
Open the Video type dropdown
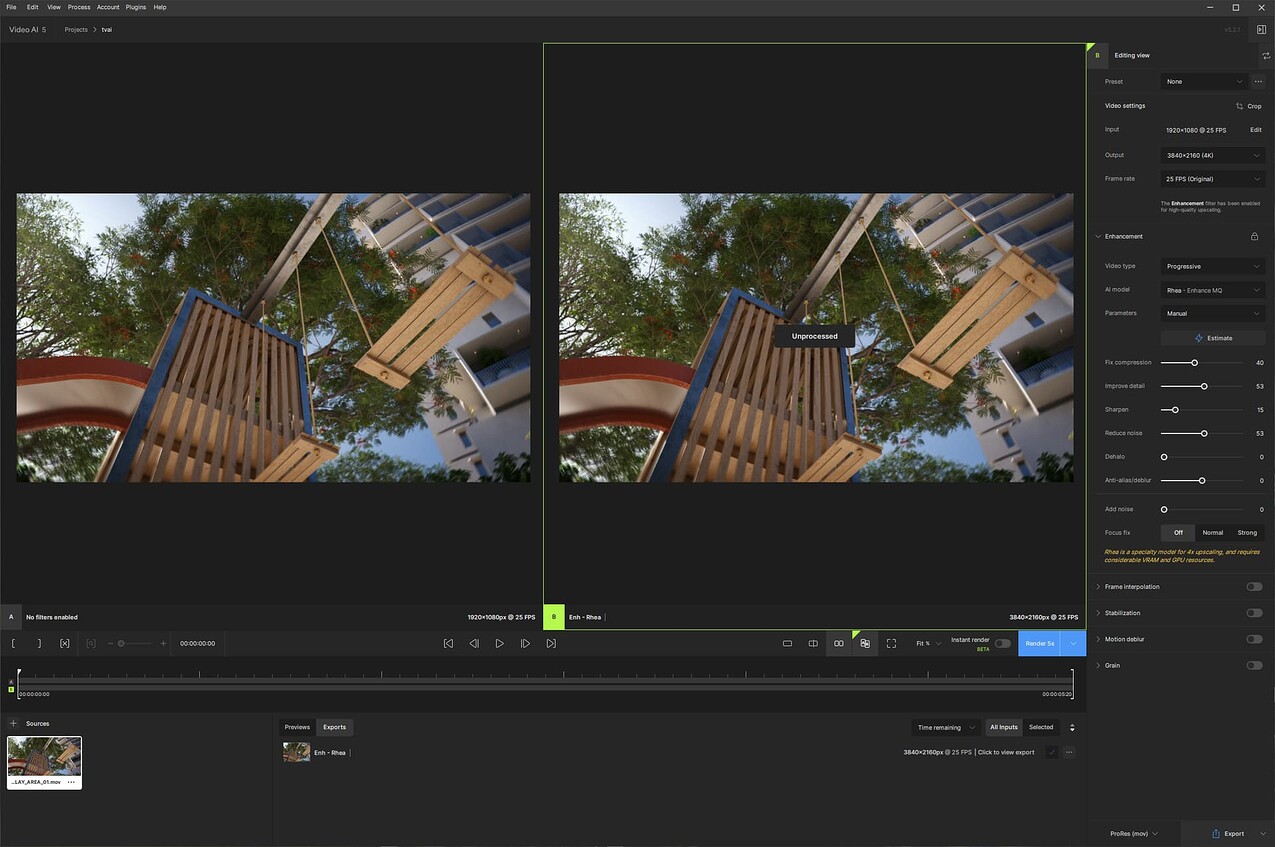(1213, 266)
